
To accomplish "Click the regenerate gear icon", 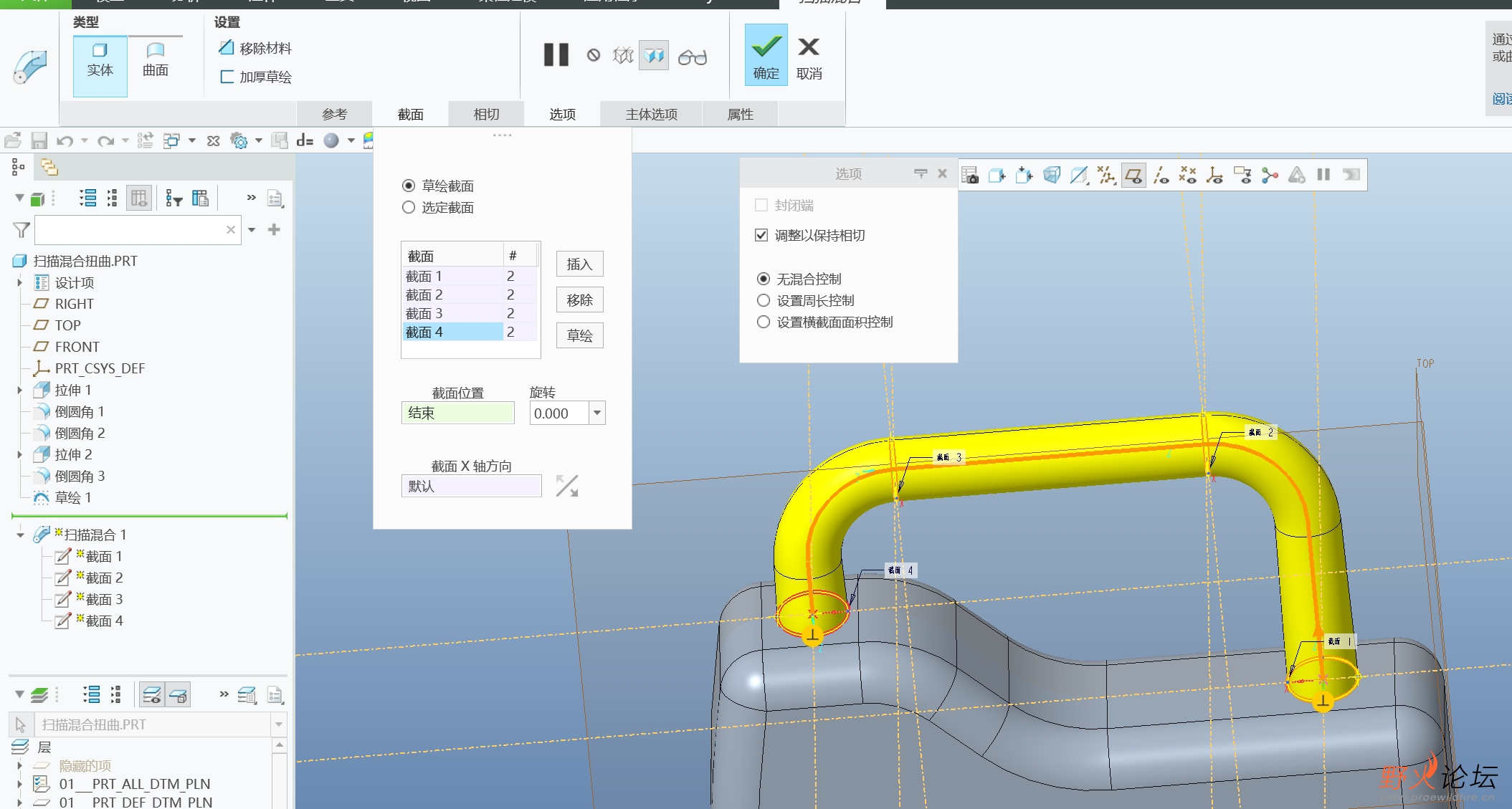I will pos(239,140).
